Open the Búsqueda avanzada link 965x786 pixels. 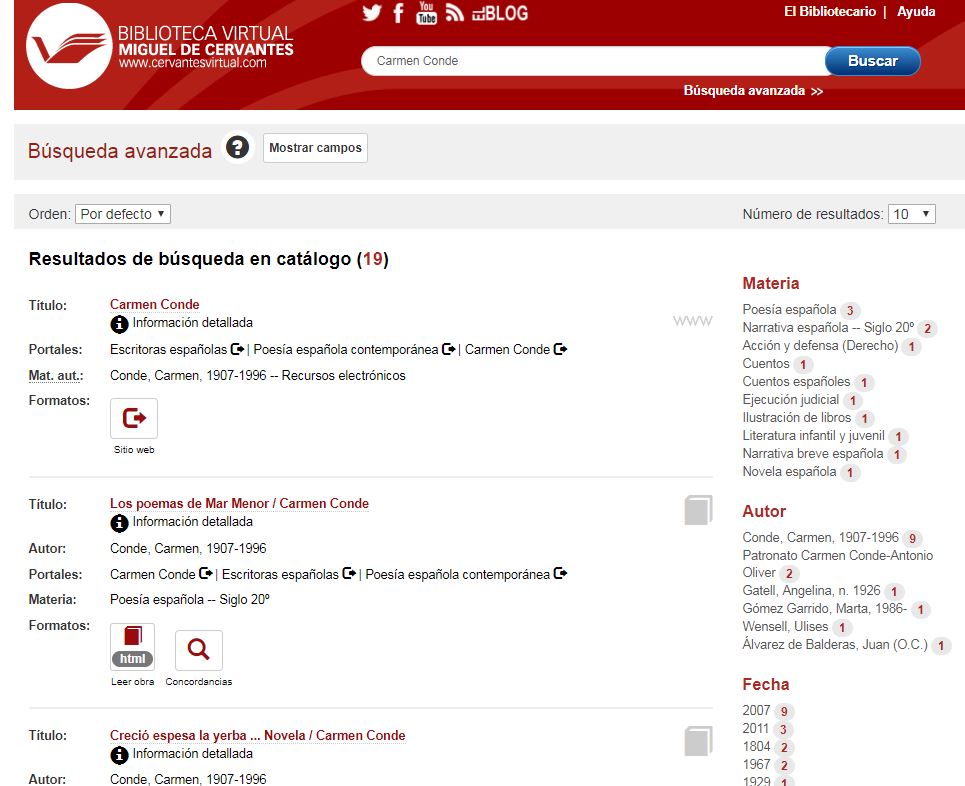pyautogui.click(x=753, y=90)
